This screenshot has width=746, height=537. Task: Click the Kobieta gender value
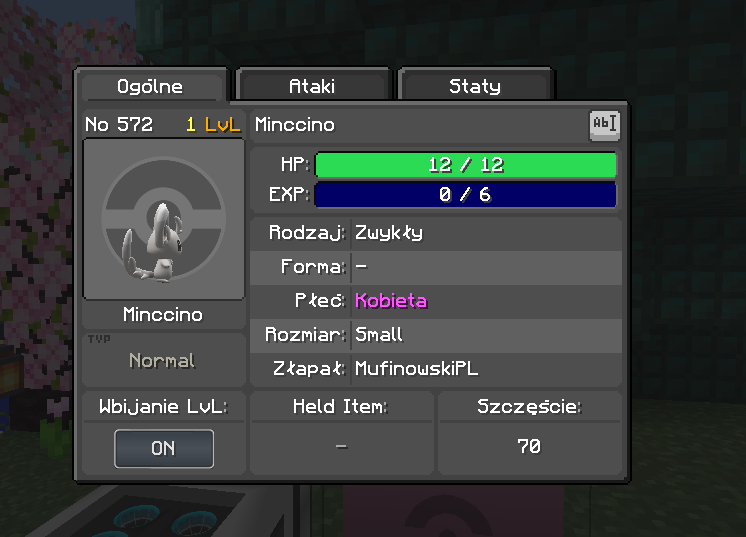391,301
